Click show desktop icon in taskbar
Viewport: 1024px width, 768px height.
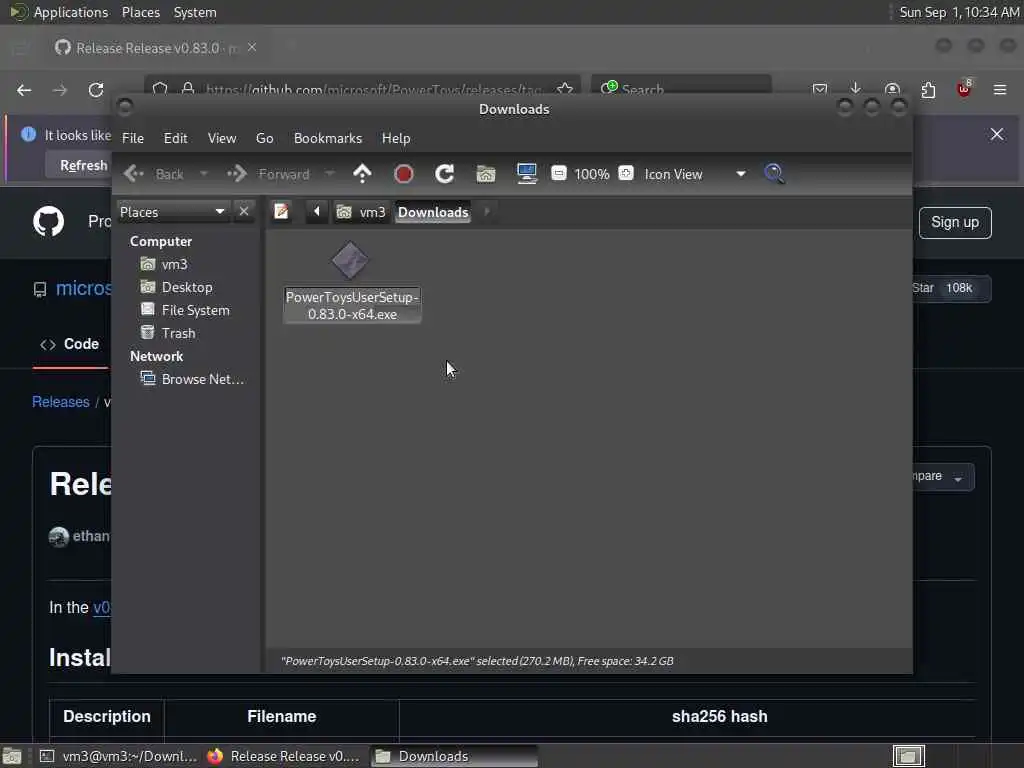coord(12,756)
